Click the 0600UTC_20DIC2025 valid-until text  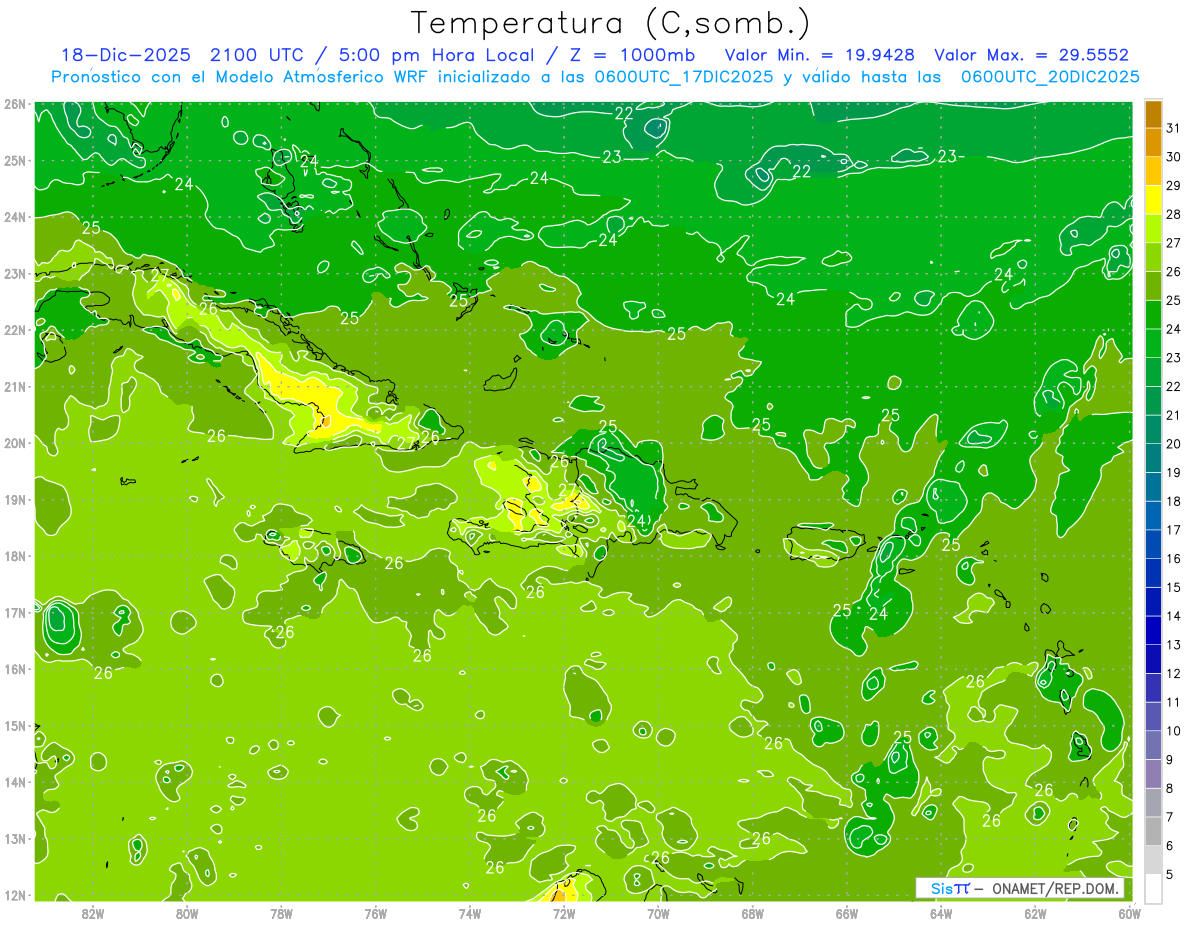coord(1050,77)
